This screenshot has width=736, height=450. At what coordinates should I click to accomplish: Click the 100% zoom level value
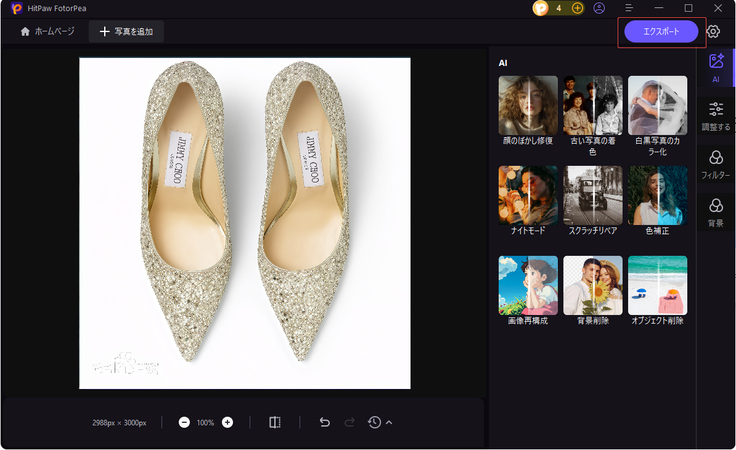[205, 423]
